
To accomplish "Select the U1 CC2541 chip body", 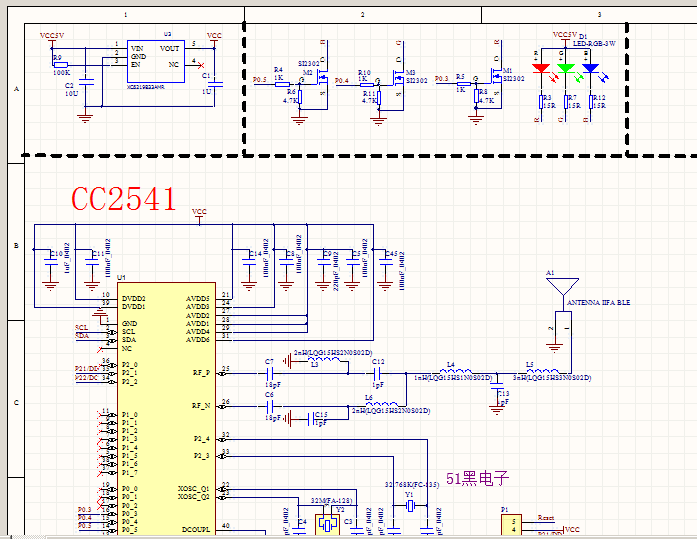I will coord(166,409).
